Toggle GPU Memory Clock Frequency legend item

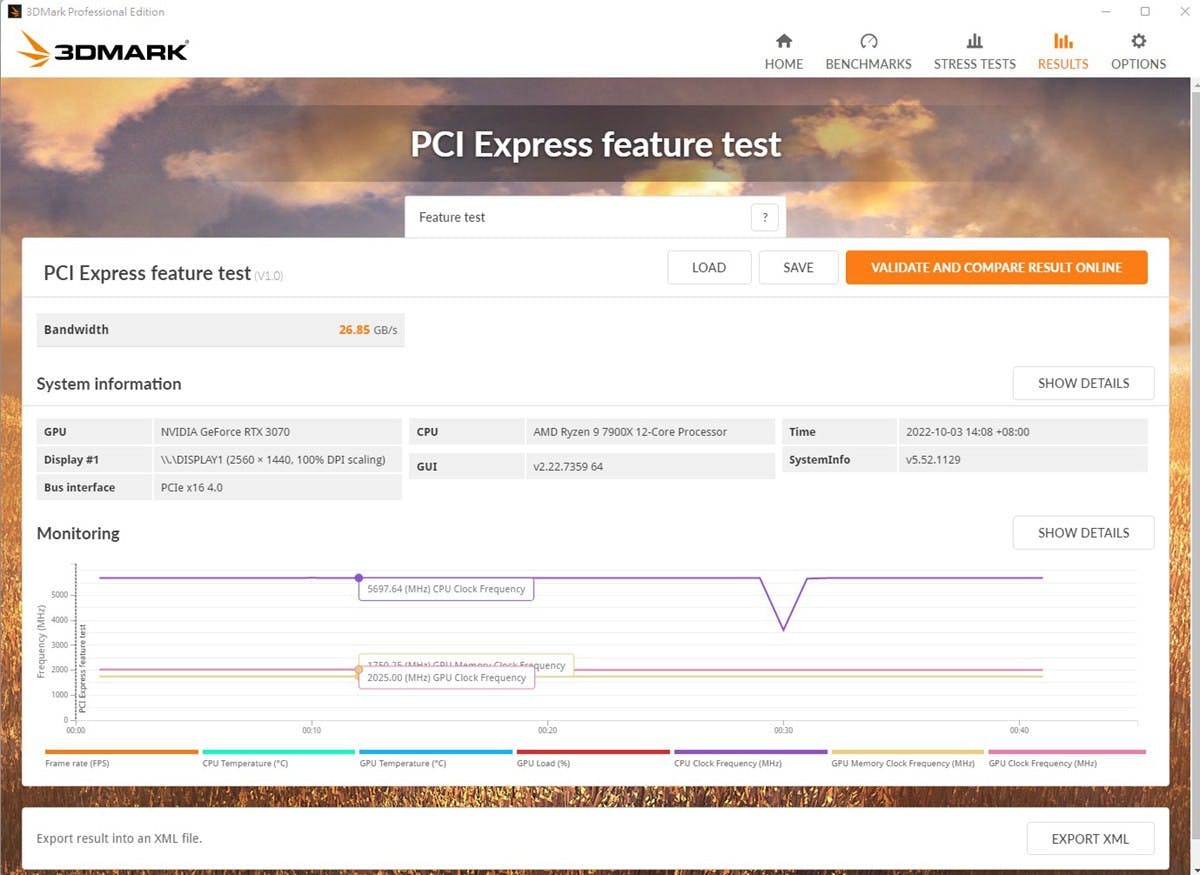(908, 758)
